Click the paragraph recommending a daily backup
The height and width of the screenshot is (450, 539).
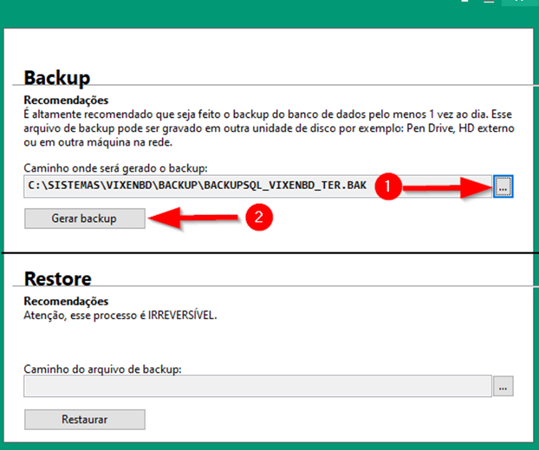(x=269, y=128)
